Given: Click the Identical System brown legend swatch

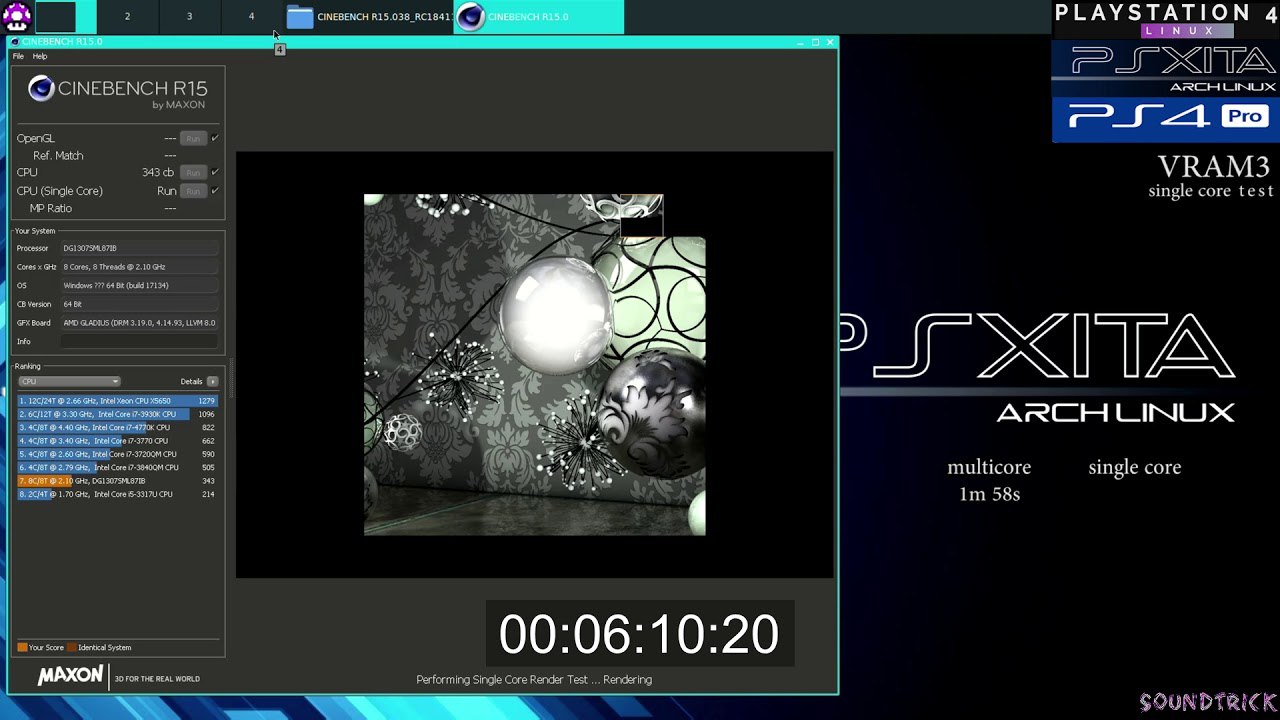Looking at the screenshot, I should [x=72, y=648].
